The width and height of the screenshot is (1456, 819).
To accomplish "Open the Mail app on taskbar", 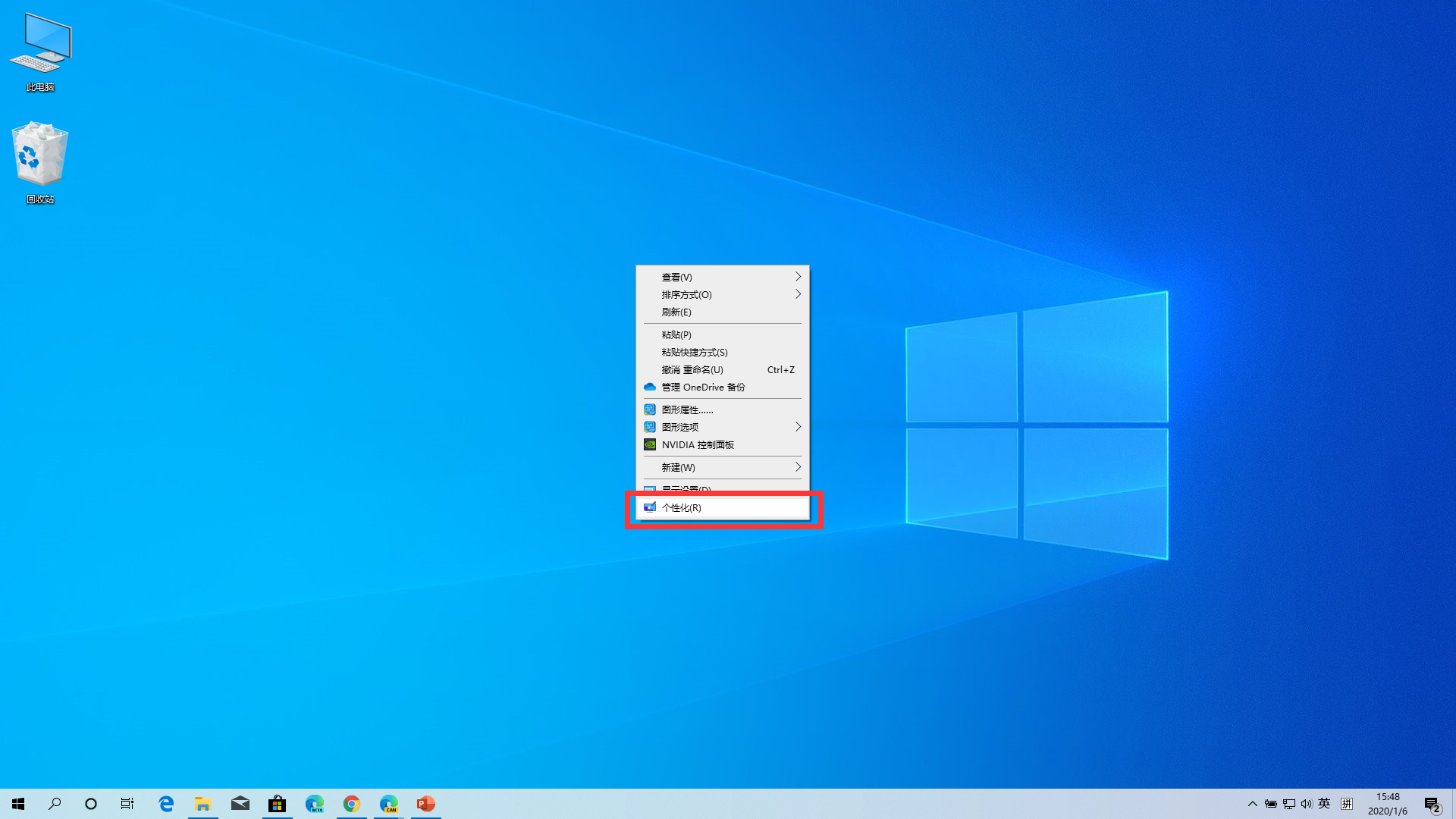I will 240,804.
